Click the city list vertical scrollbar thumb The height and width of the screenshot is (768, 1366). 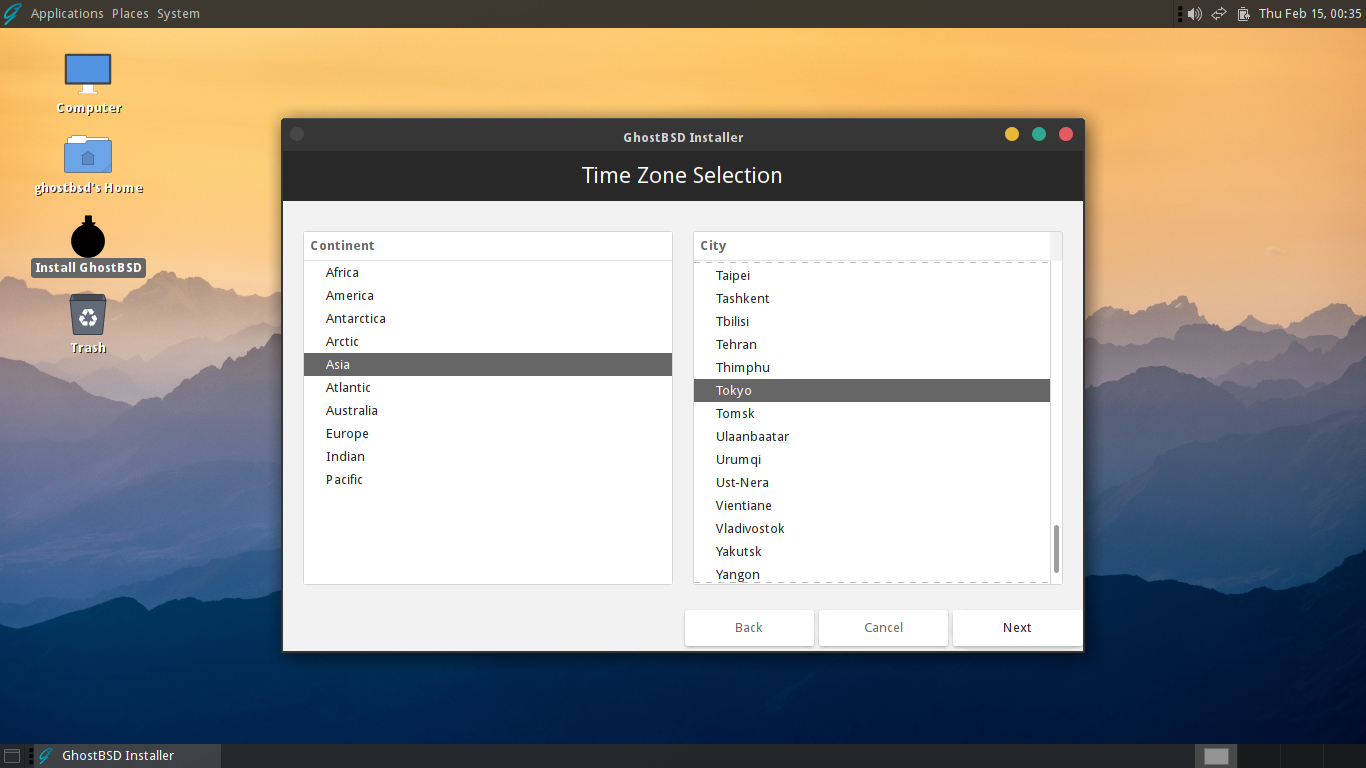click(x=1056, y=549)
